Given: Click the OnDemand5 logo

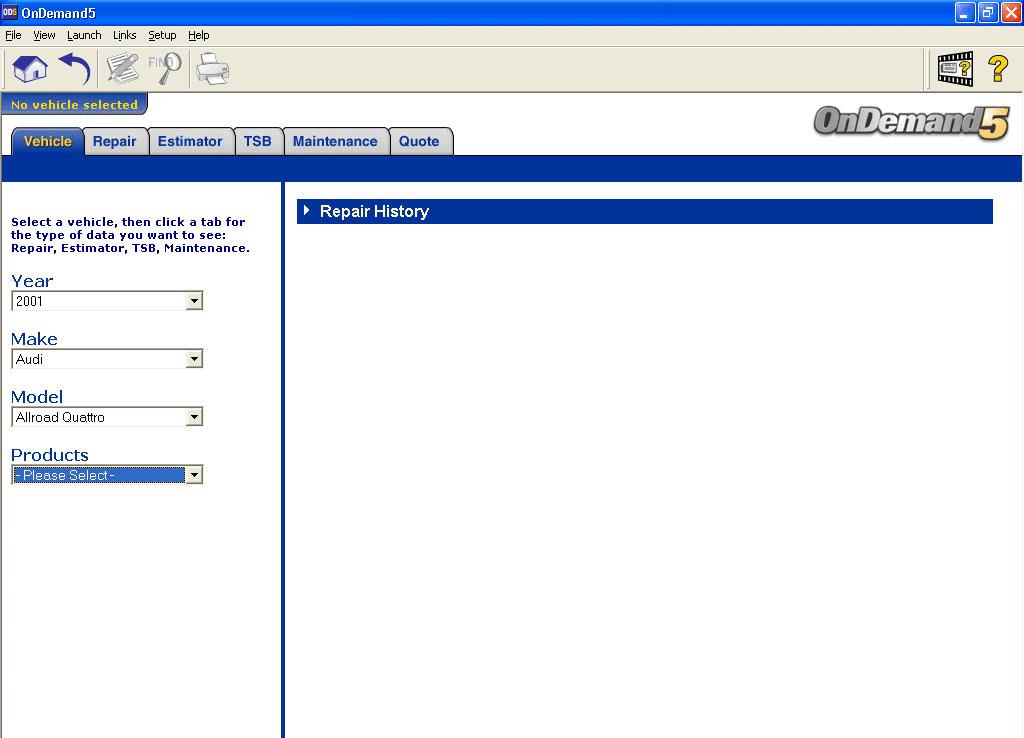Looking at the screenshot, I should click(912, 122).
